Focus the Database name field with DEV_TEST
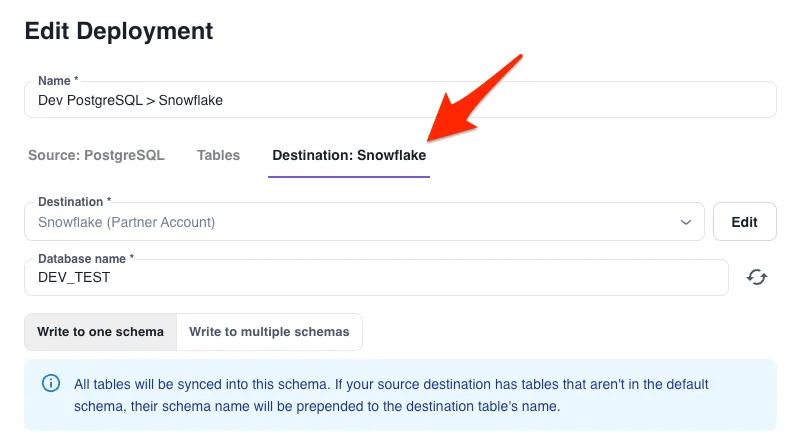 click(x=376, y=277)
